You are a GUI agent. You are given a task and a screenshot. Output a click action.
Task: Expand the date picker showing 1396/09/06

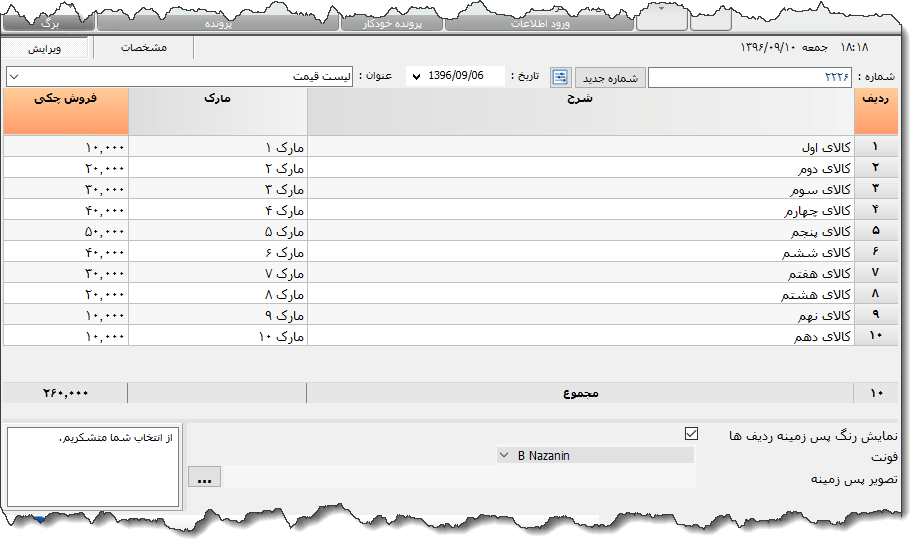click(416, 77)
